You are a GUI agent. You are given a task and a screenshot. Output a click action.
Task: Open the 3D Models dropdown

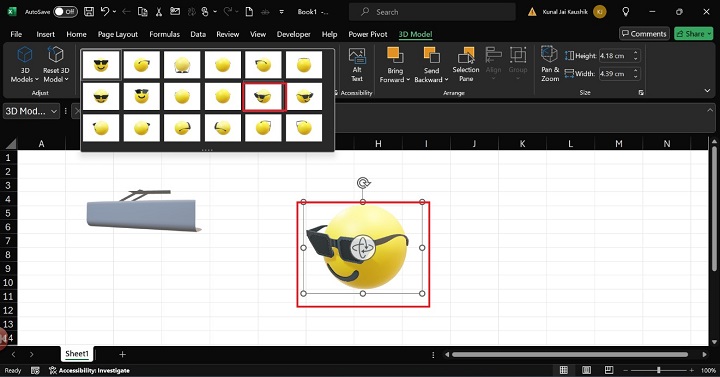(x=25, y=65)
